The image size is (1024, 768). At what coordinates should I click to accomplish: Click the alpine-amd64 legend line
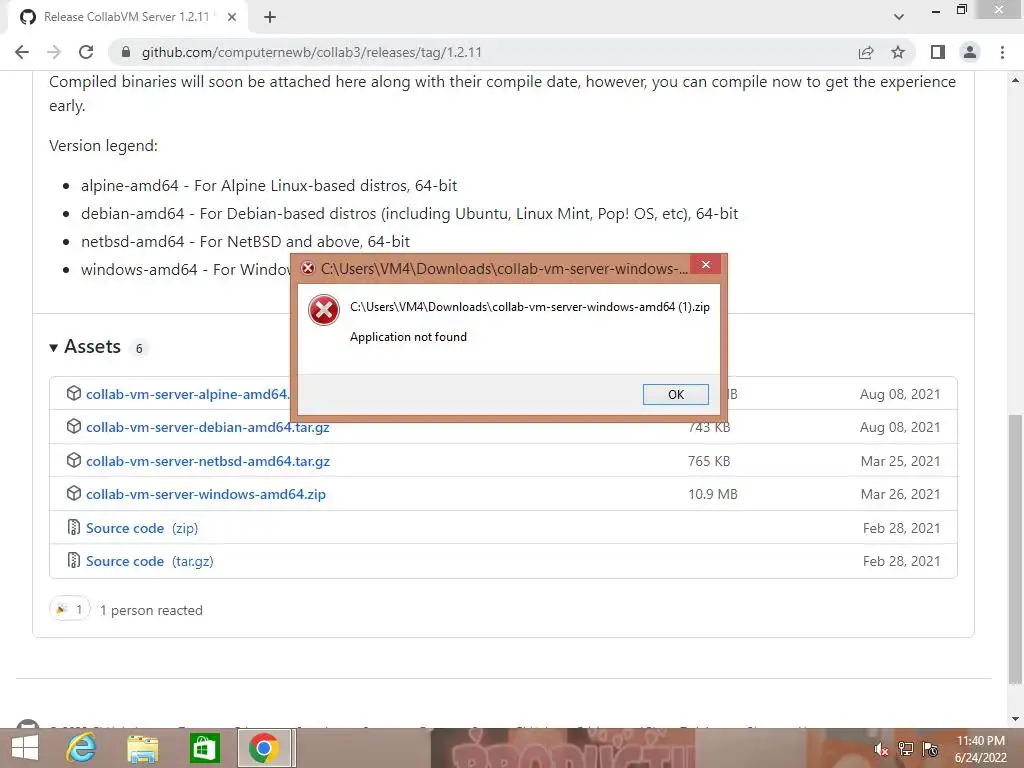(x=268, y=185)
